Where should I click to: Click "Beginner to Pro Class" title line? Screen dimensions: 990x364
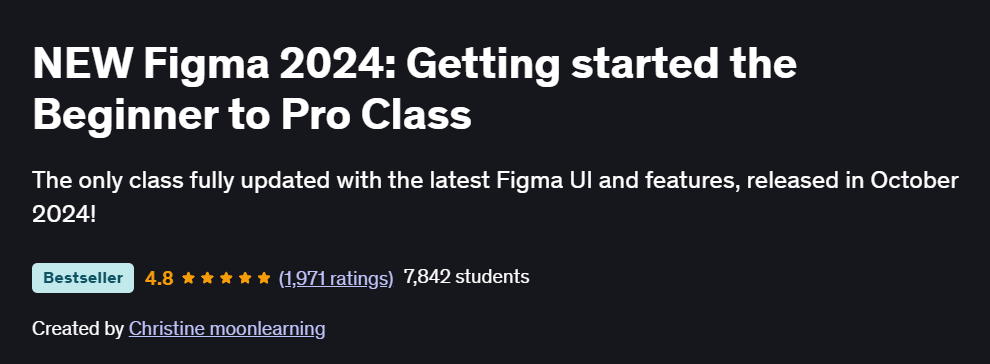point(252,114)
